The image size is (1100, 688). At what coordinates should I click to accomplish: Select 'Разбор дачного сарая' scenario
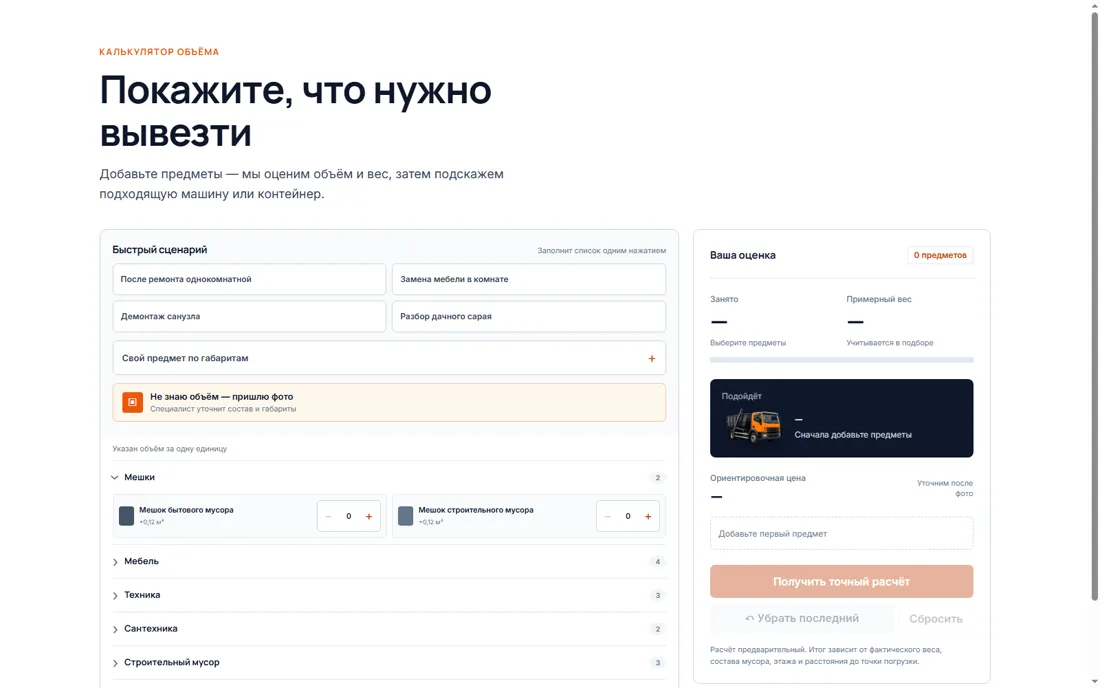pos(528,316)
